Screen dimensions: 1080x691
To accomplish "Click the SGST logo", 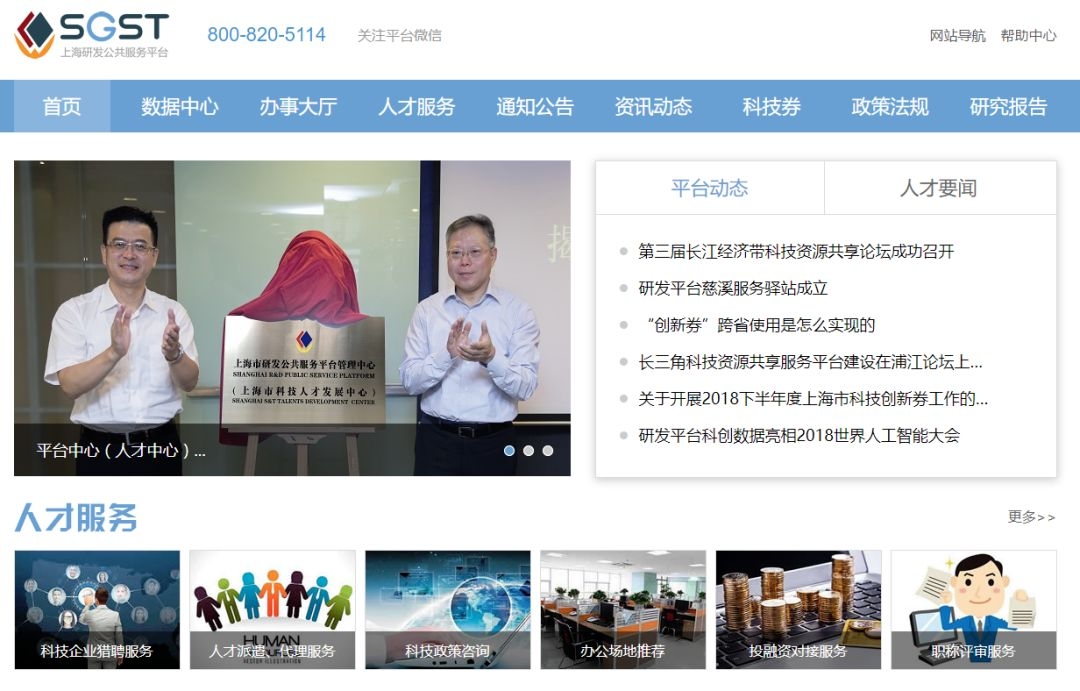I will pyautogui.click(x=92, y=34).
